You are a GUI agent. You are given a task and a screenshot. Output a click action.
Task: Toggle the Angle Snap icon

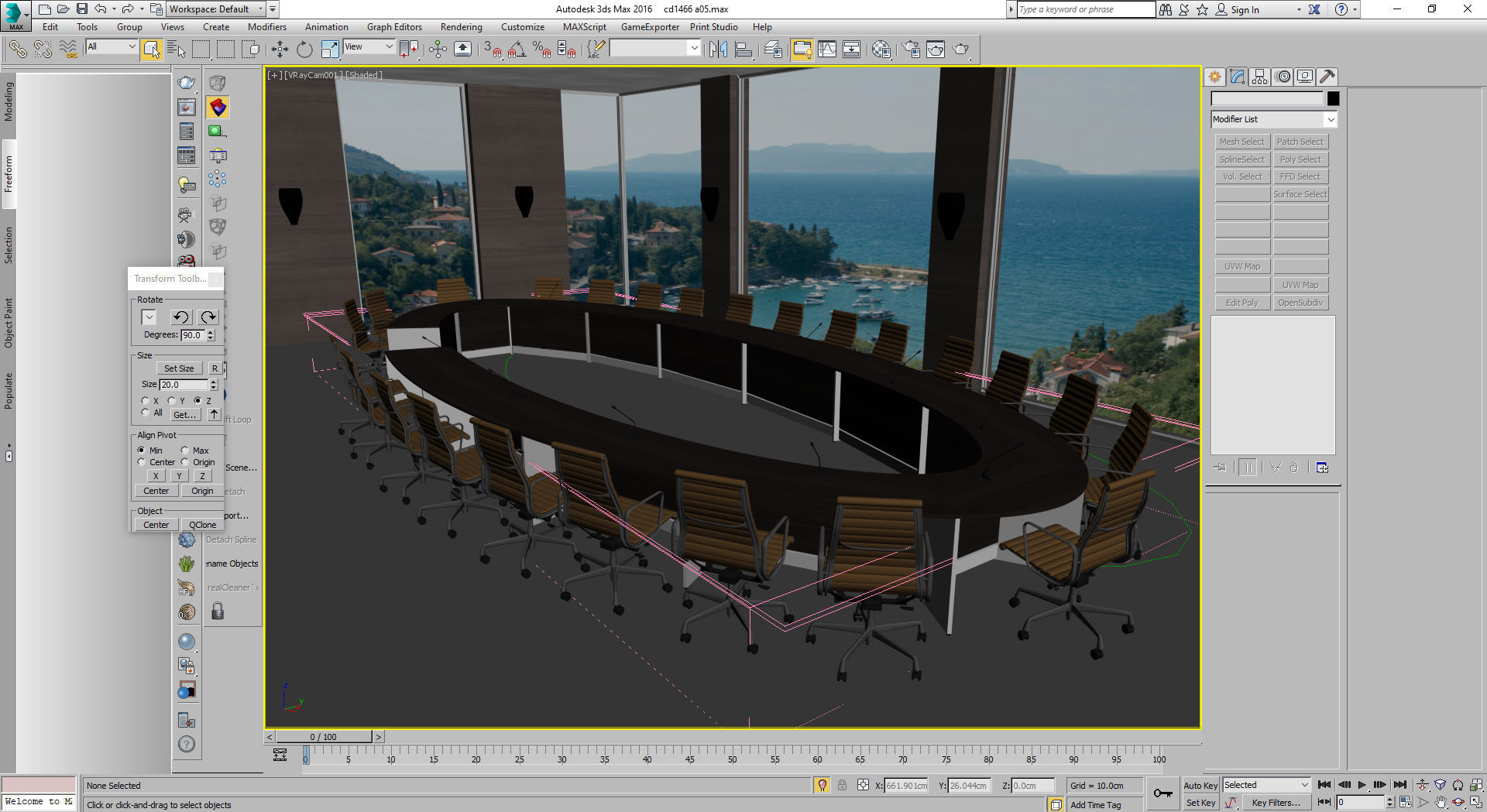[517, 50]
